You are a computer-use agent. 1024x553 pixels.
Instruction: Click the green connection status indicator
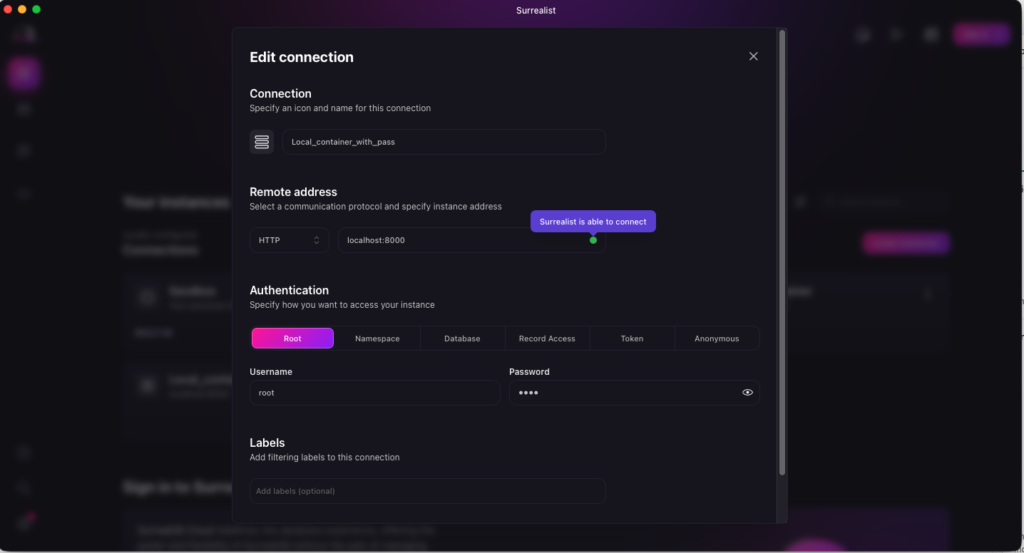pyautogui.click(x=593, y=240)
